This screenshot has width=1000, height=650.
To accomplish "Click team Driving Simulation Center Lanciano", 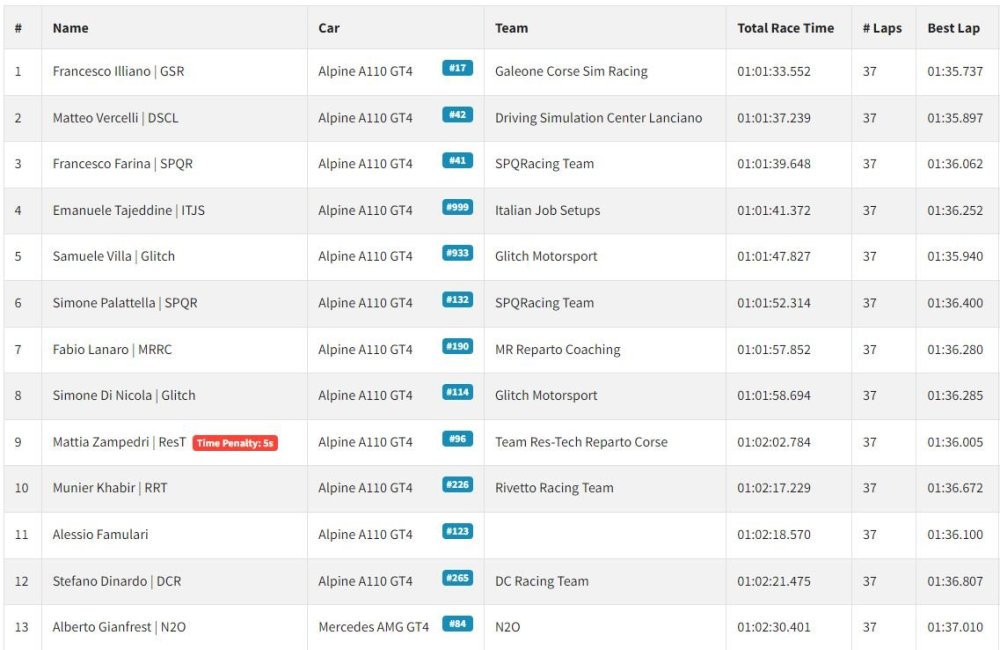I will click(599, 118).
